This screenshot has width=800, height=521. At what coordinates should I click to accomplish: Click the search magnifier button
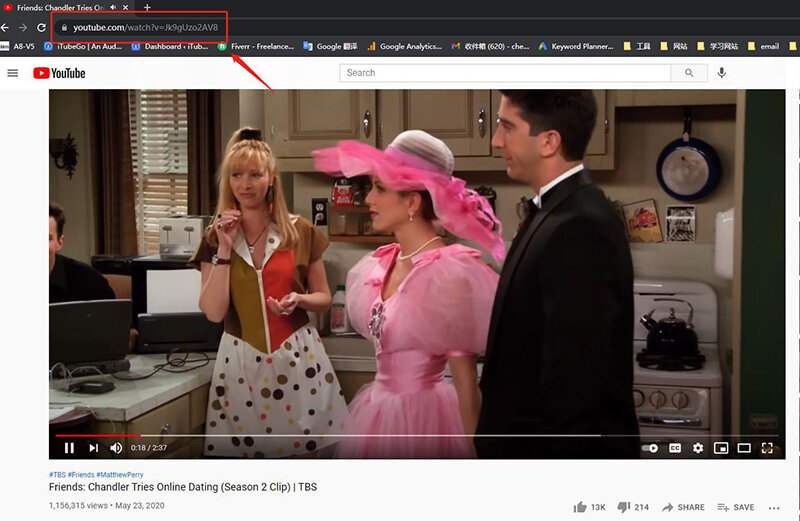(x=689, y=73)
